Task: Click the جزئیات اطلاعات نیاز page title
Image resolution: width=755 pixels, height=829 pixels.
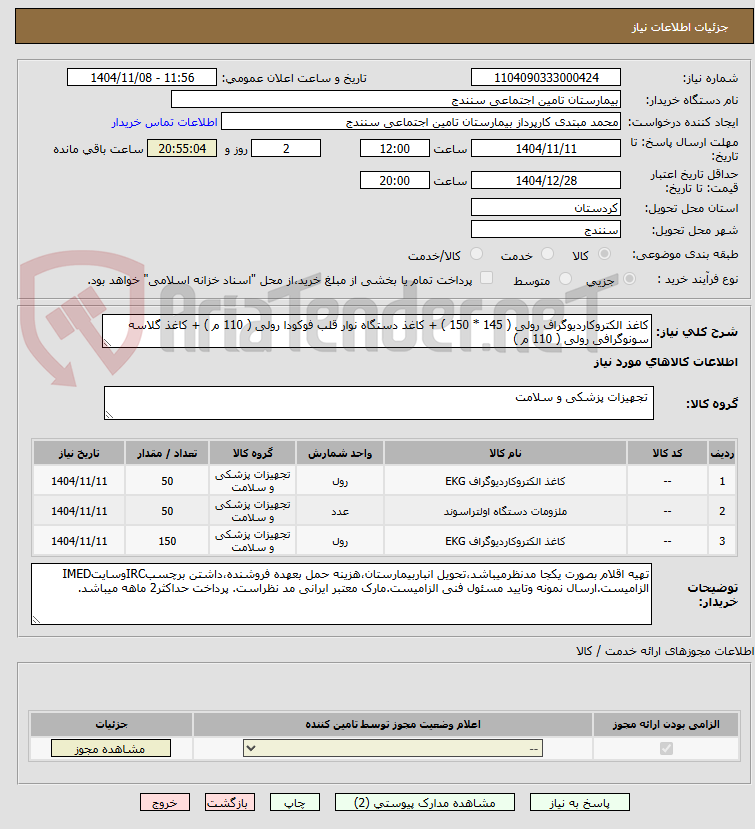Action: (680, 27)
